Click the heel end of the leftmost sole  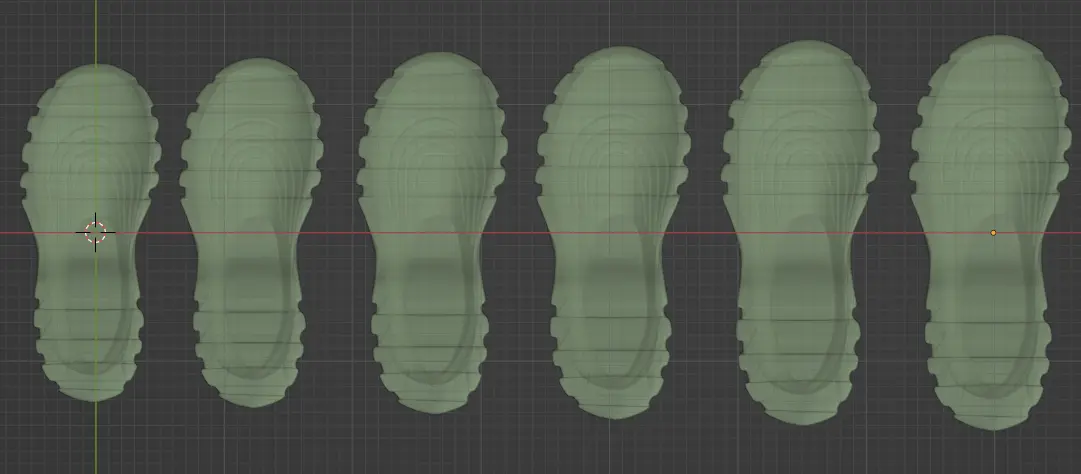coord(93,393)
